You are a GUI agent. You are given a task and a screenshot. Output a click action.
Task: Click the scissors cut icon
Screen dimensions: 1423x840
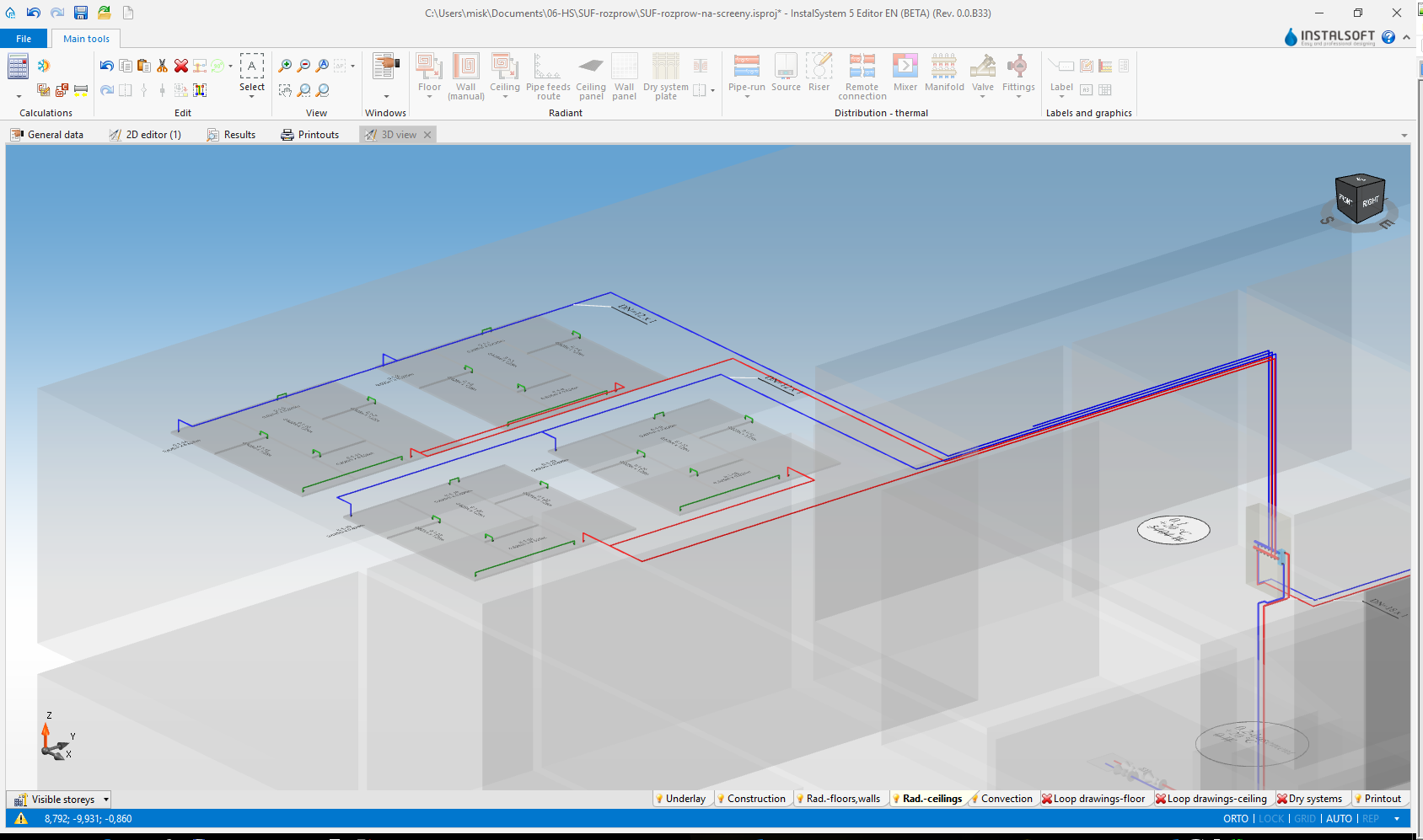coord(162,66)
